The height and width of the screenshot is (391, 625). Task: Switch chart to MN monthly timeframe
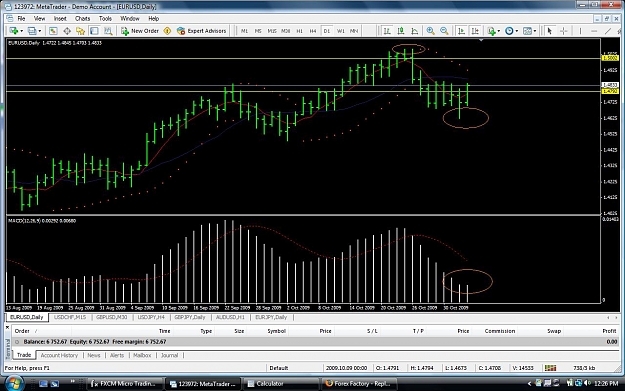[354, 31]
